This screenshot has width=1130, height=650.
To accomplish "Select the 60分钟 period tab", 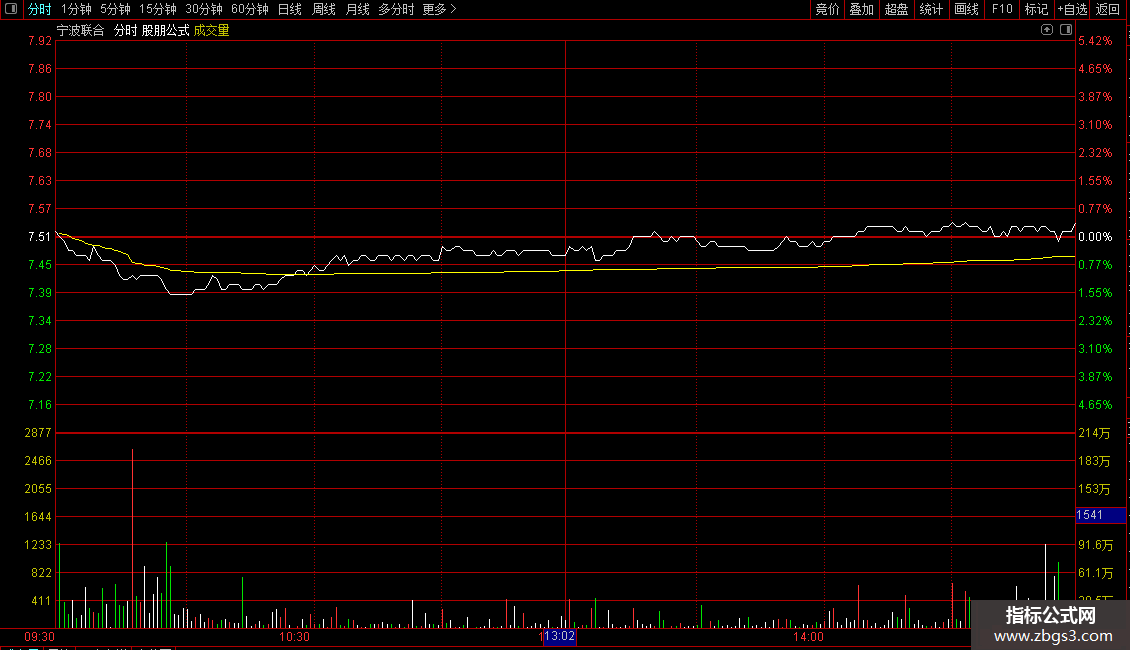I will (250, 9).
